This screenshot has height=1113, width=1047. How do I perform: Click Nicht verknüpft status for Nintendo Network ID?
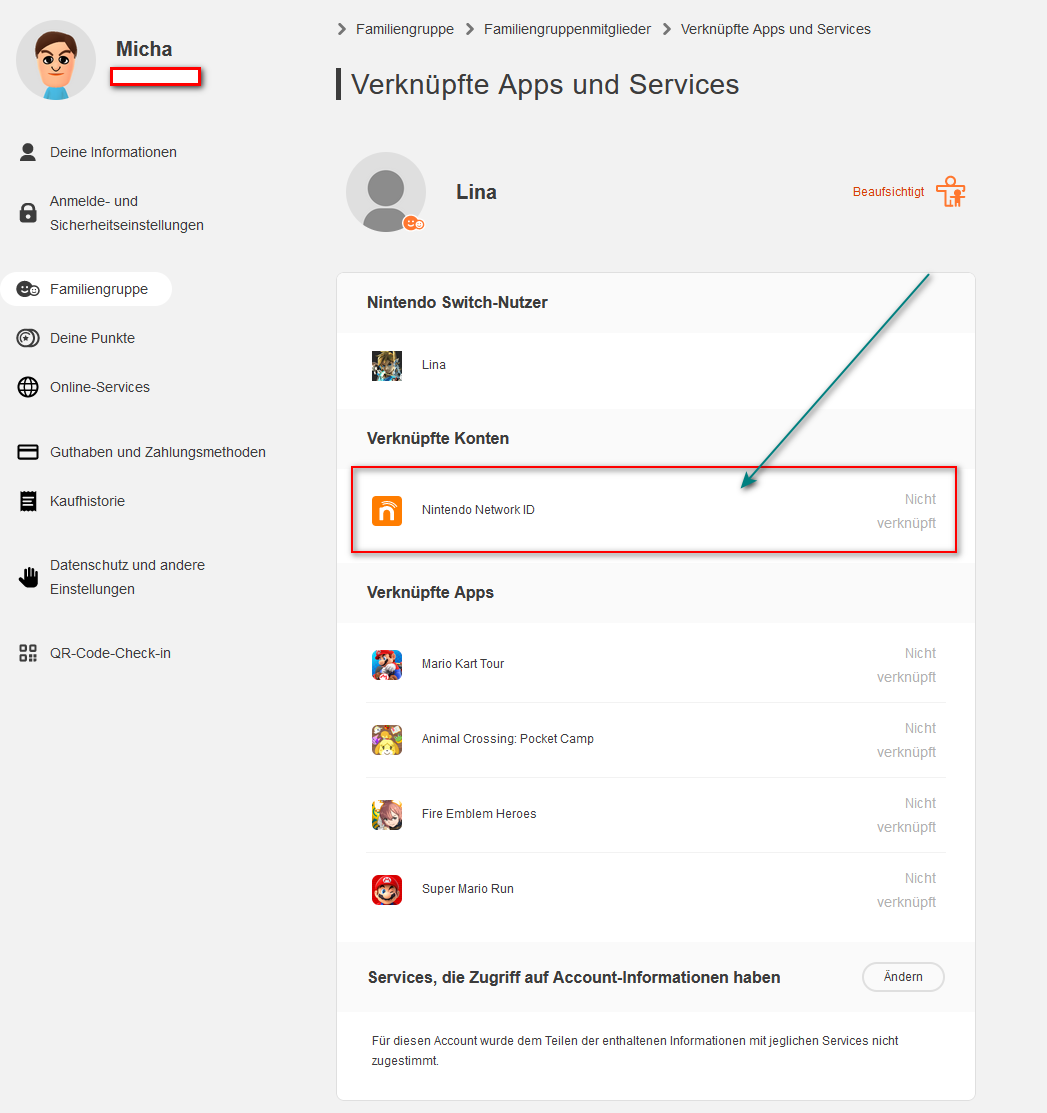coord(906,511)
